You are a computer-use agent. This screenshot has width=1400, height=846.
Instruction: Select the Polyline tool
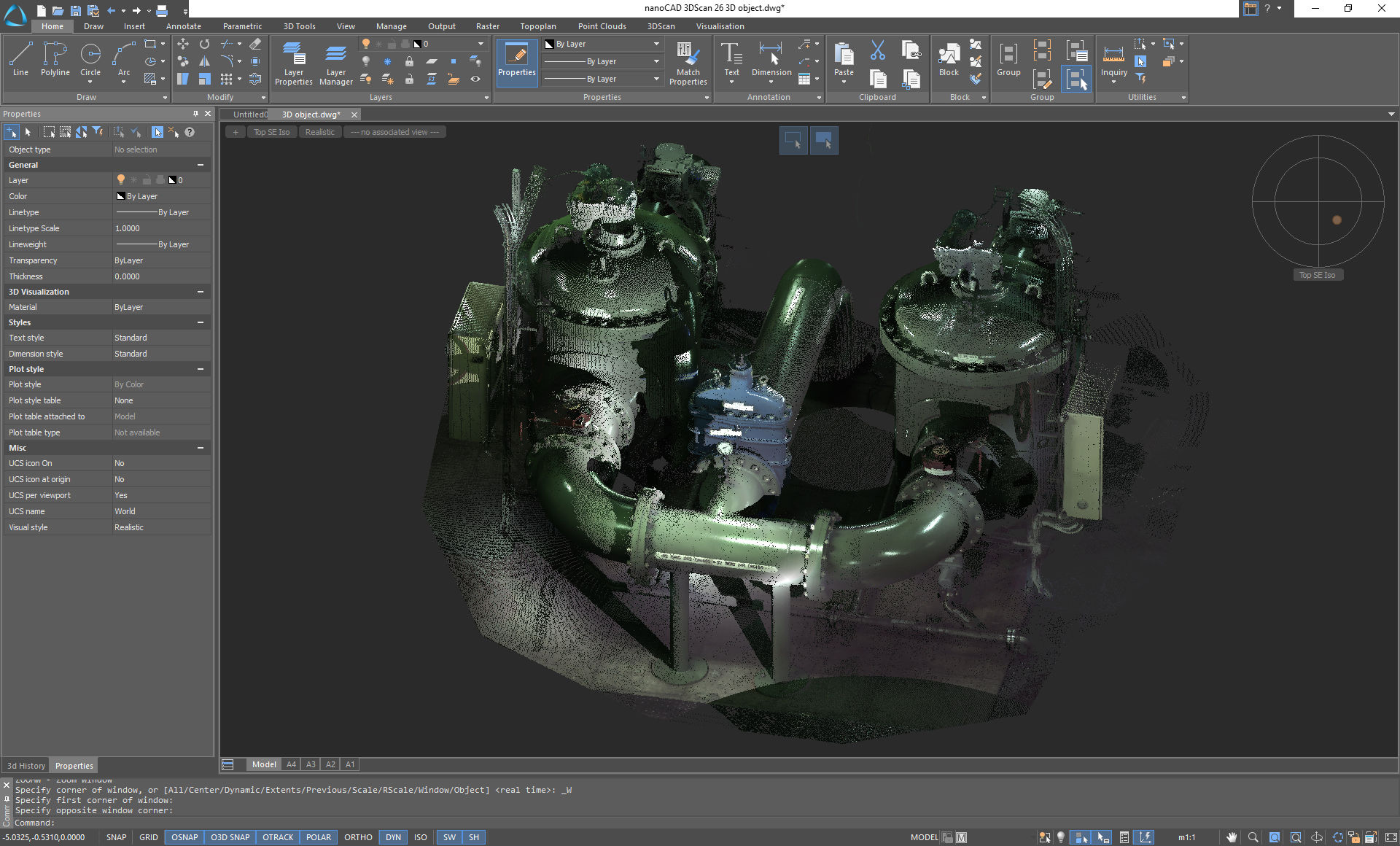pyautogui.click(x=55, y=58)
